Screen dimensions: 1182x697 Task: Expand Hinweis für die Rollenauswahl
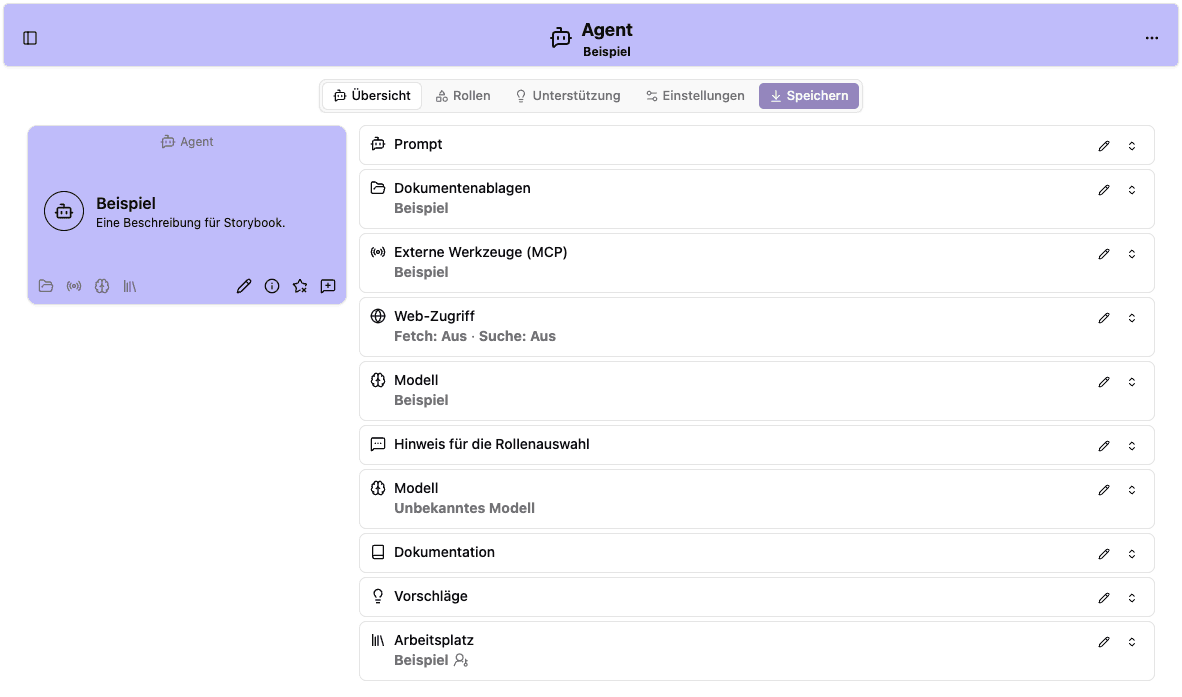pos(1131,446)
